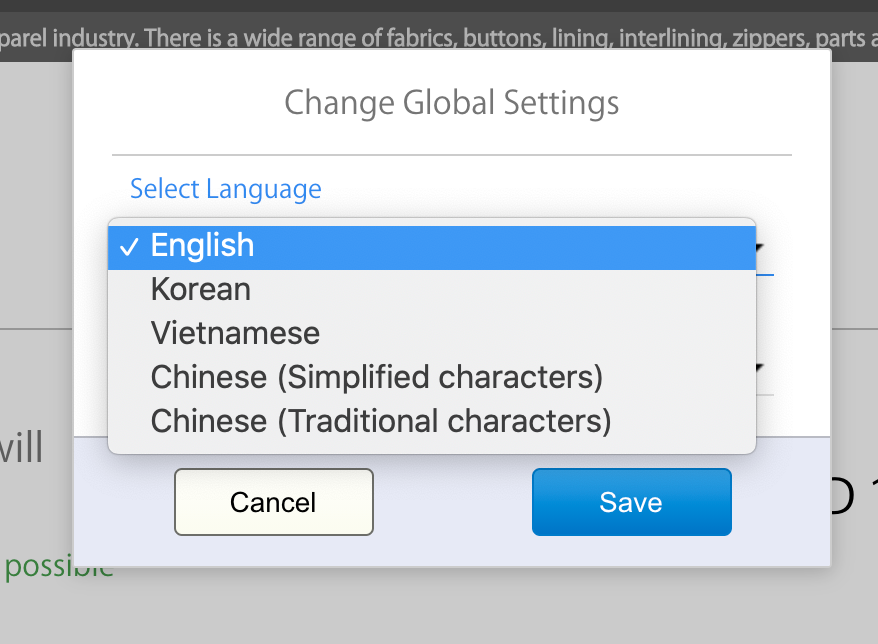Select Chinese (Simplified characters) option
Image resolution: width=878 pixels, height=644 pixels.
432,377
